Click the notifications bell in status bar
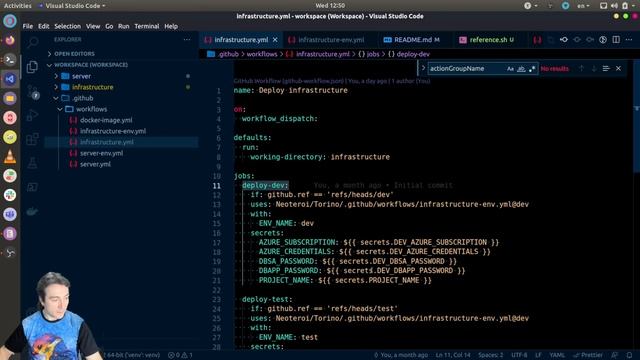Screen dimensions: 640x360 [629, 355]
